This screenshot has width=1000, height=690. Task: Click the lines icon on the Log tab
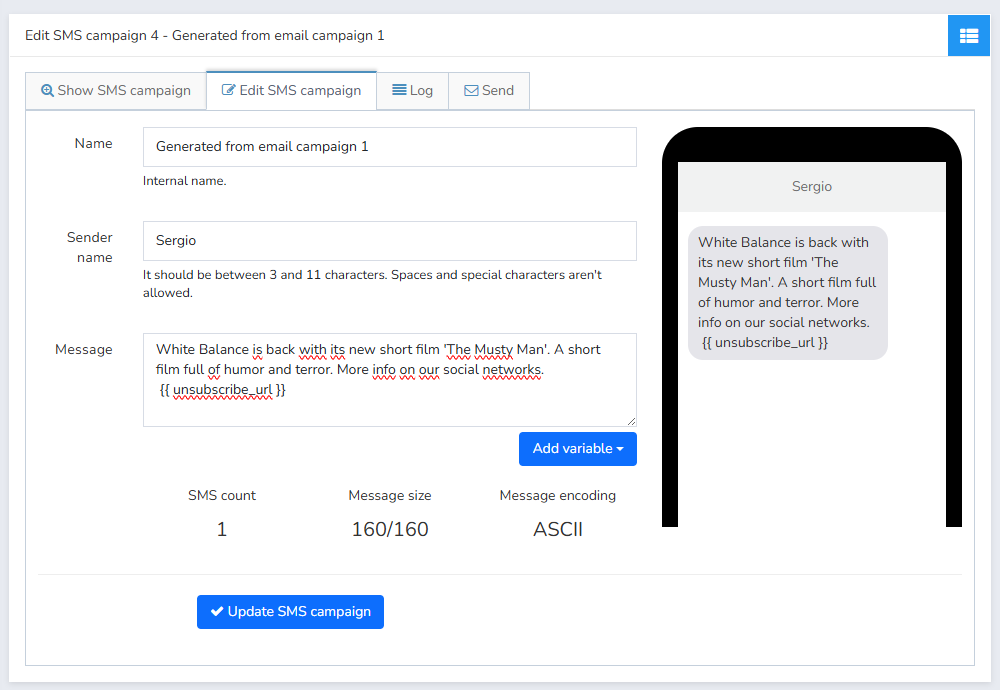tap(399, 90)
